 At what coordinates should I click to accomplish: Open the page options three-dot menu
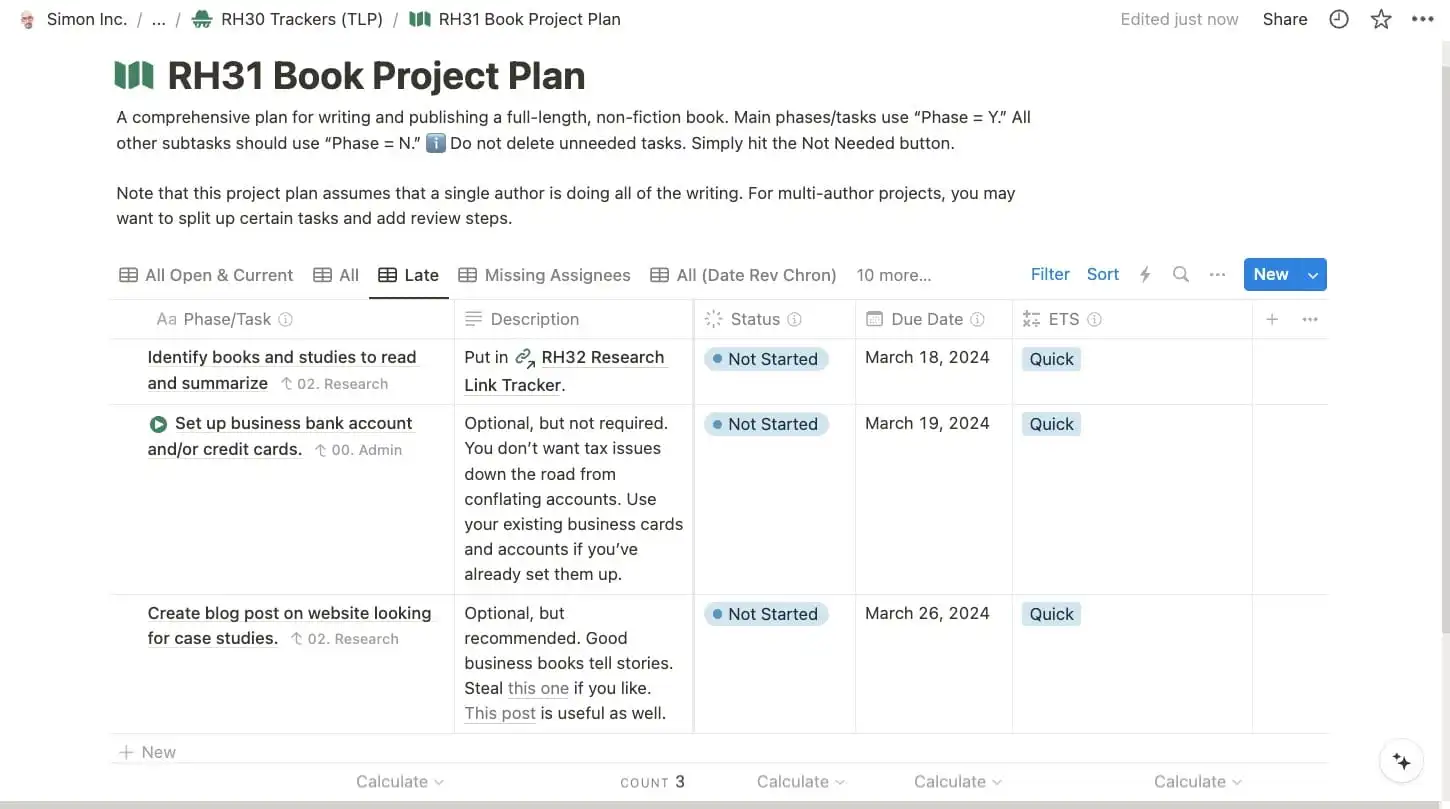point(1423,19)
